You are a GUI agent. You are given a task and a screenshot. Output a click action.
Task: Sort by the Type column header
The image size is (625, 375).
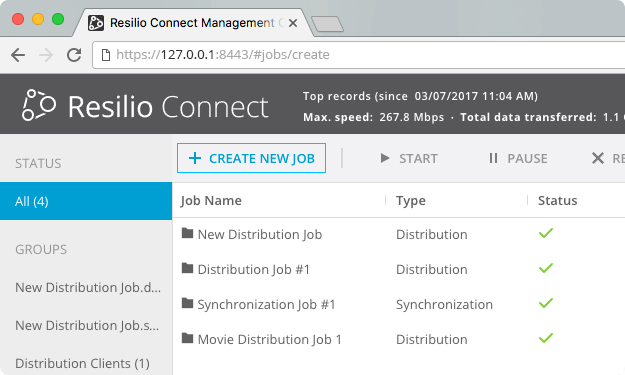point(411,200)
